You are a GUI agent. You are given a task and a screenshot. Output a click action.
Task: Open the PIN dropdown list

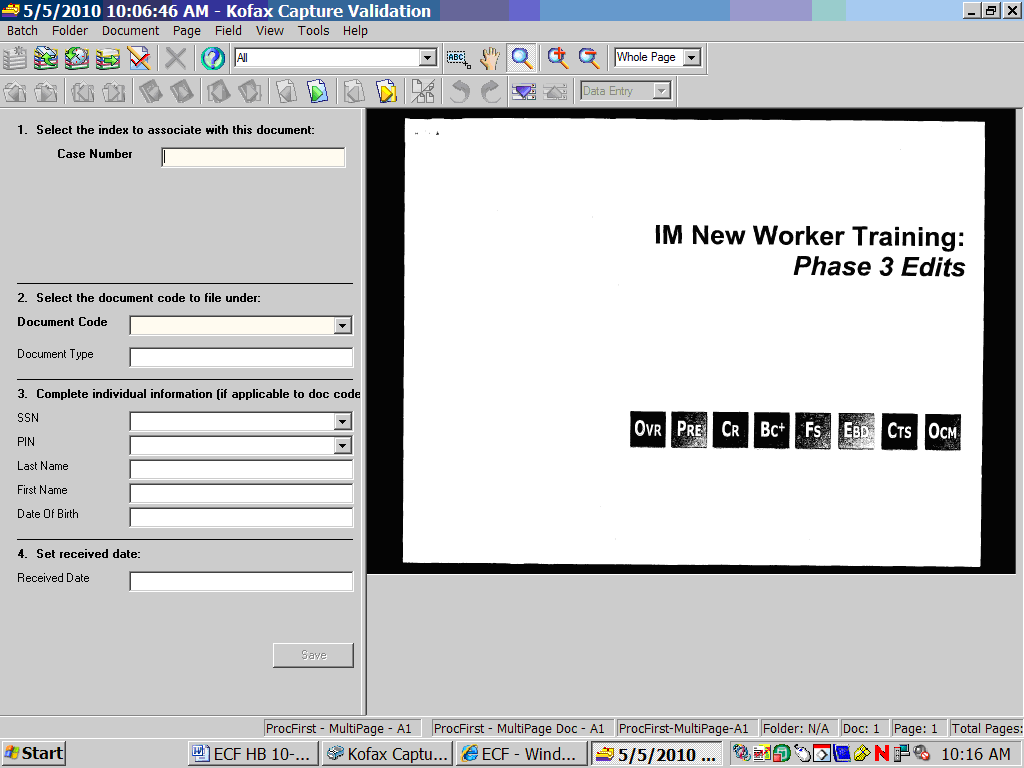(343, 445)
